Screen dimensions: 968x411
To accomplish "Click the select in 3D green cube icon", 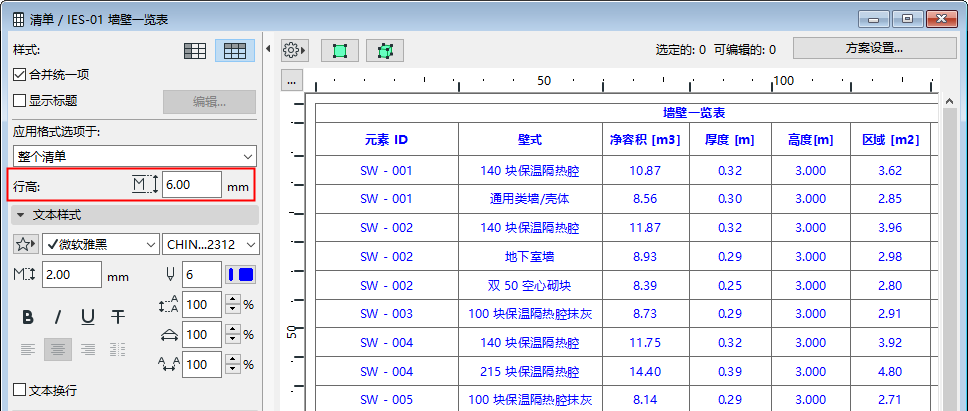I will point(385,51).
